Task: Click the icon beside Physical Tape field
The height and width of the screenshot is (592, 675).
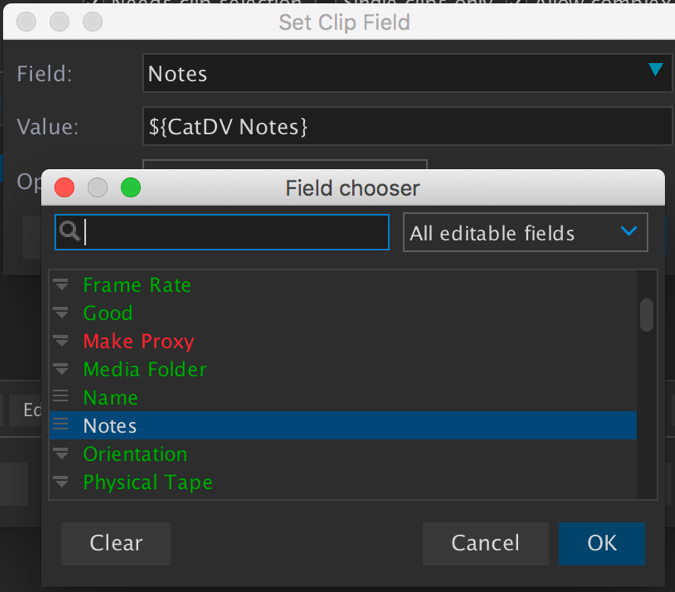Action: [61, 482]
